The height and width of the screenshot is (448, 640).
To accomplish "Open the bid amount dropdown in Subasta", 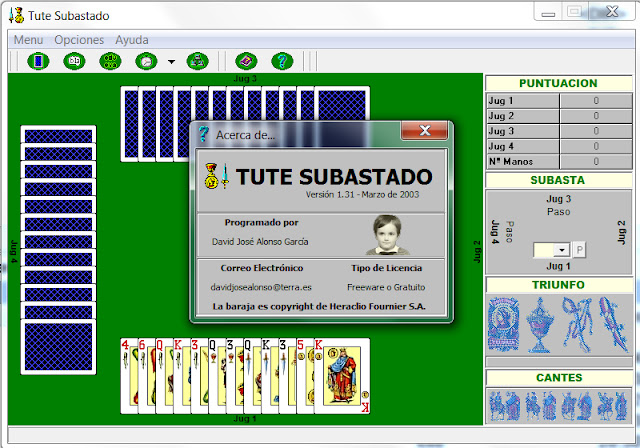I will click(562, 250).
